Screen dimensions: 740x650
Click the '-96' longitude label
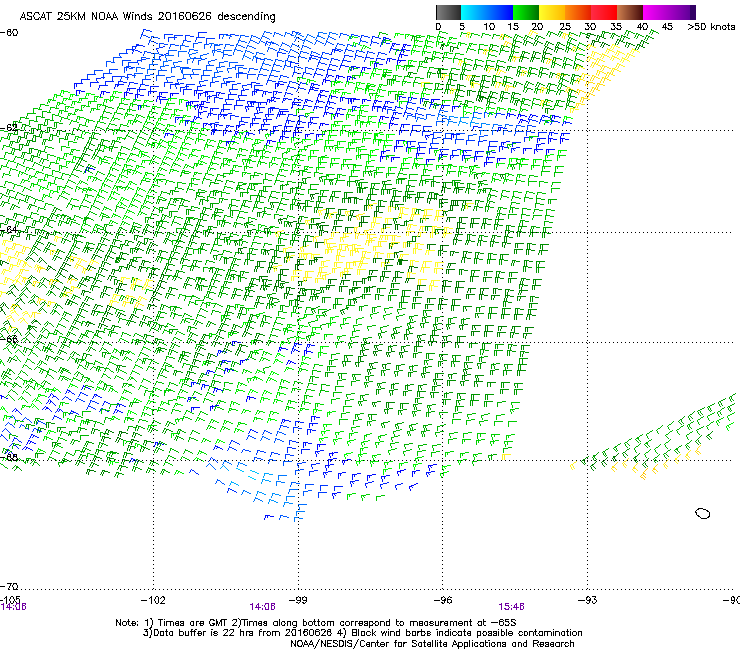pos(442,600)
